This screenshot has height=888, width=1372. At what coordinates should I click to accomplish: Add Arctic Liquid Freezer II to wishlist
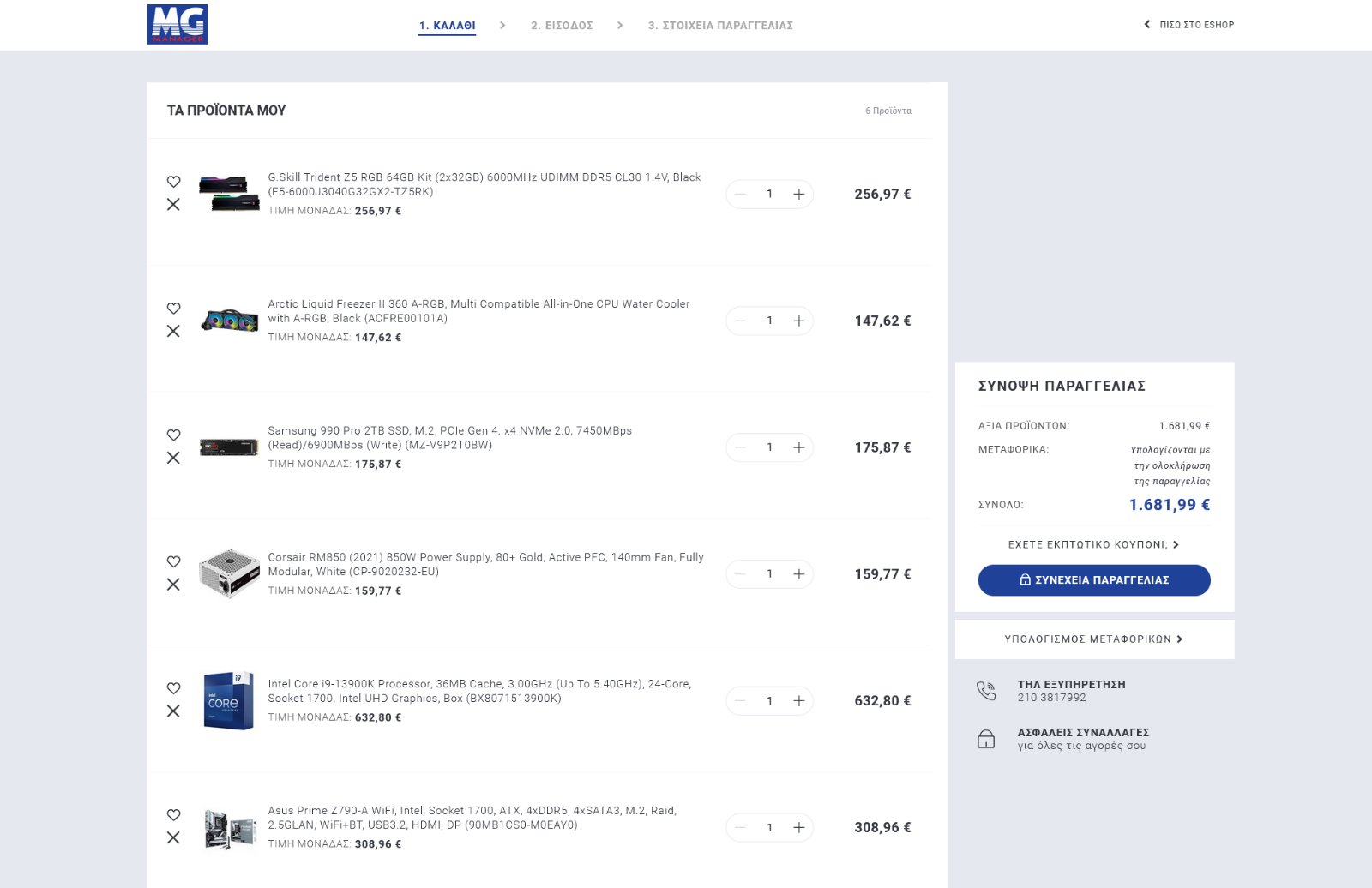pos(173,309)
